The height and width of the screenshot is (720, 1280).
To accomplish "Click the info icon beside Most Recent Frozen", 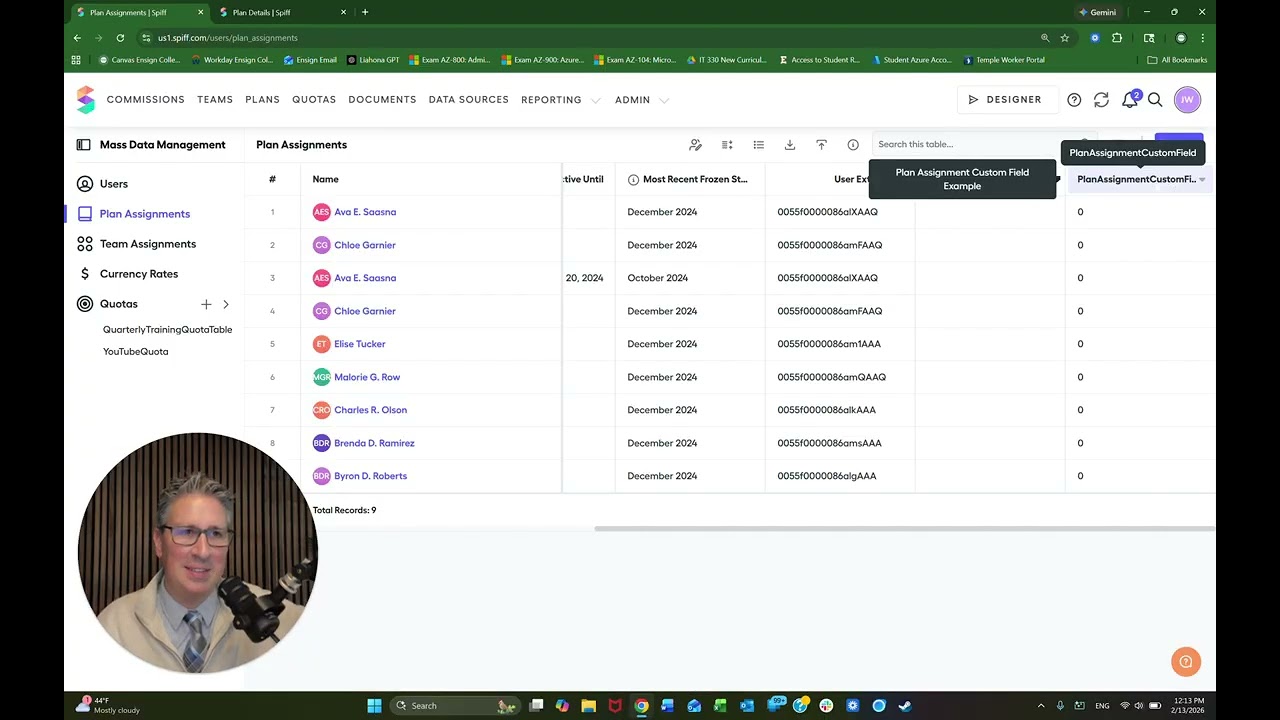I will coord(633,180).
